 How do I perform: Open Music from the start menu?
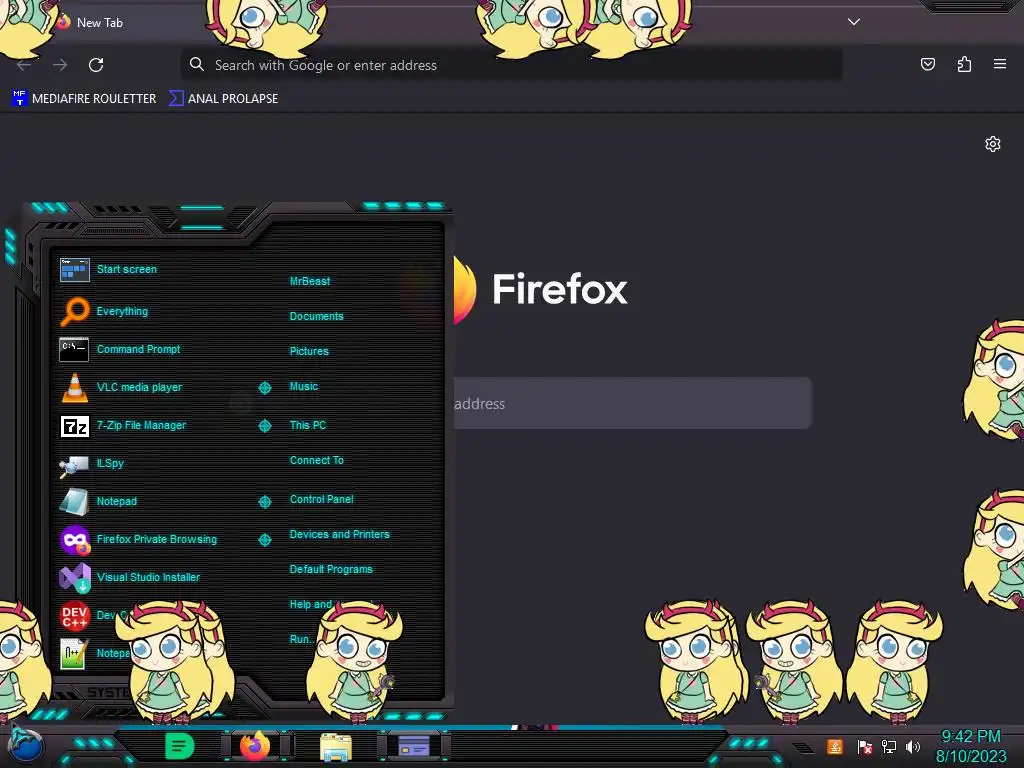pyautogui.click(x=304, y=387)
